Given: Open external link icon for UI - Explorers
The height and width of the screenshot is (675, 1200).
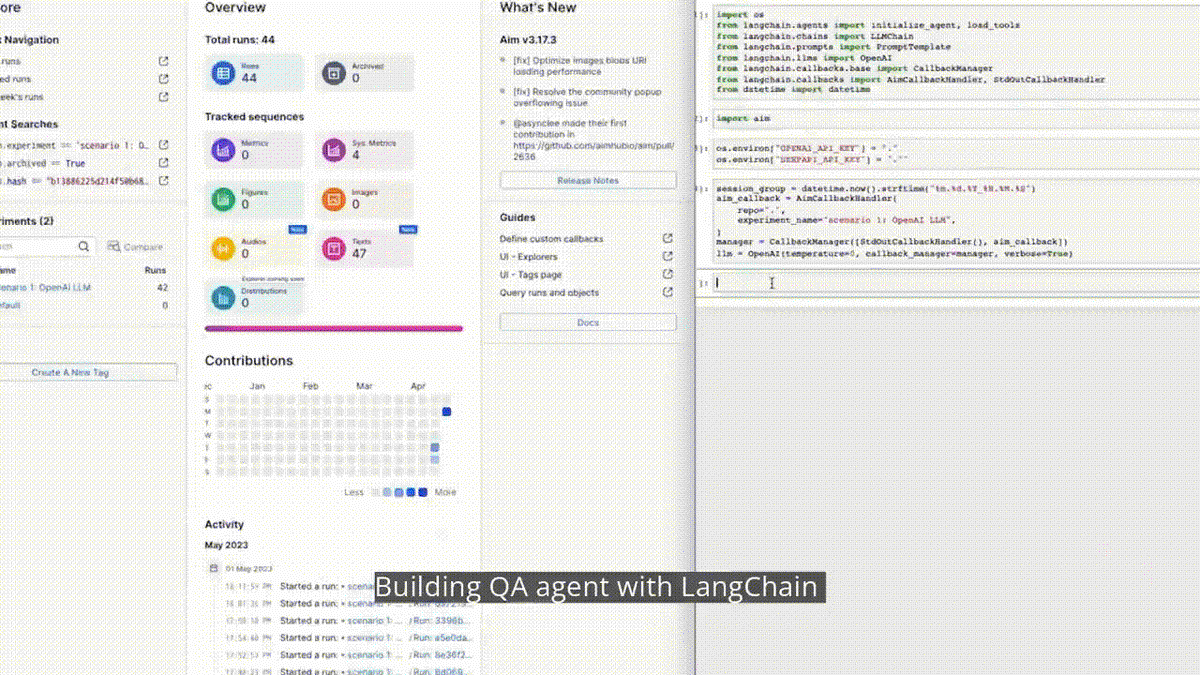Looking at the screenshot, I should coord(668,257).
